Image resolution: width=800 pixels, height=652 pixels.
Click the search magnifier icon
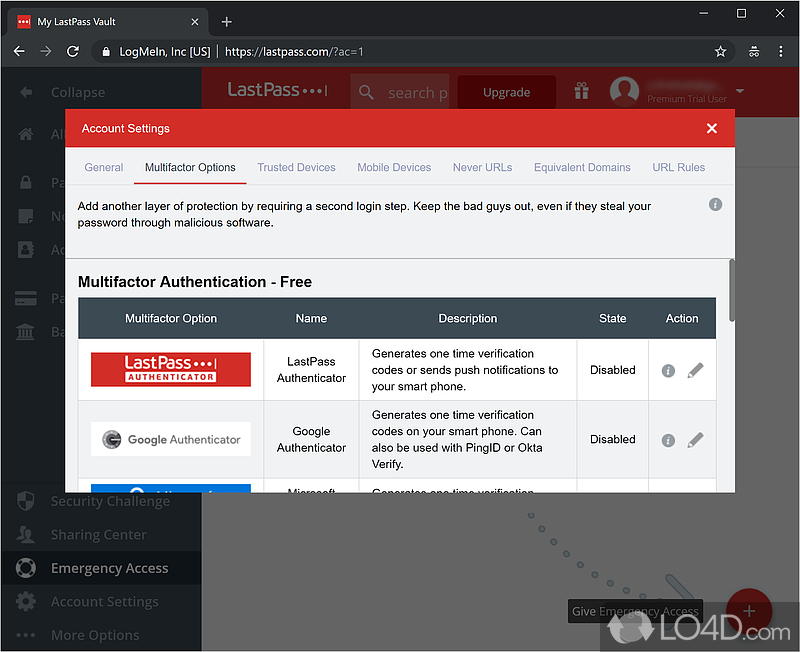pos(366,92)
